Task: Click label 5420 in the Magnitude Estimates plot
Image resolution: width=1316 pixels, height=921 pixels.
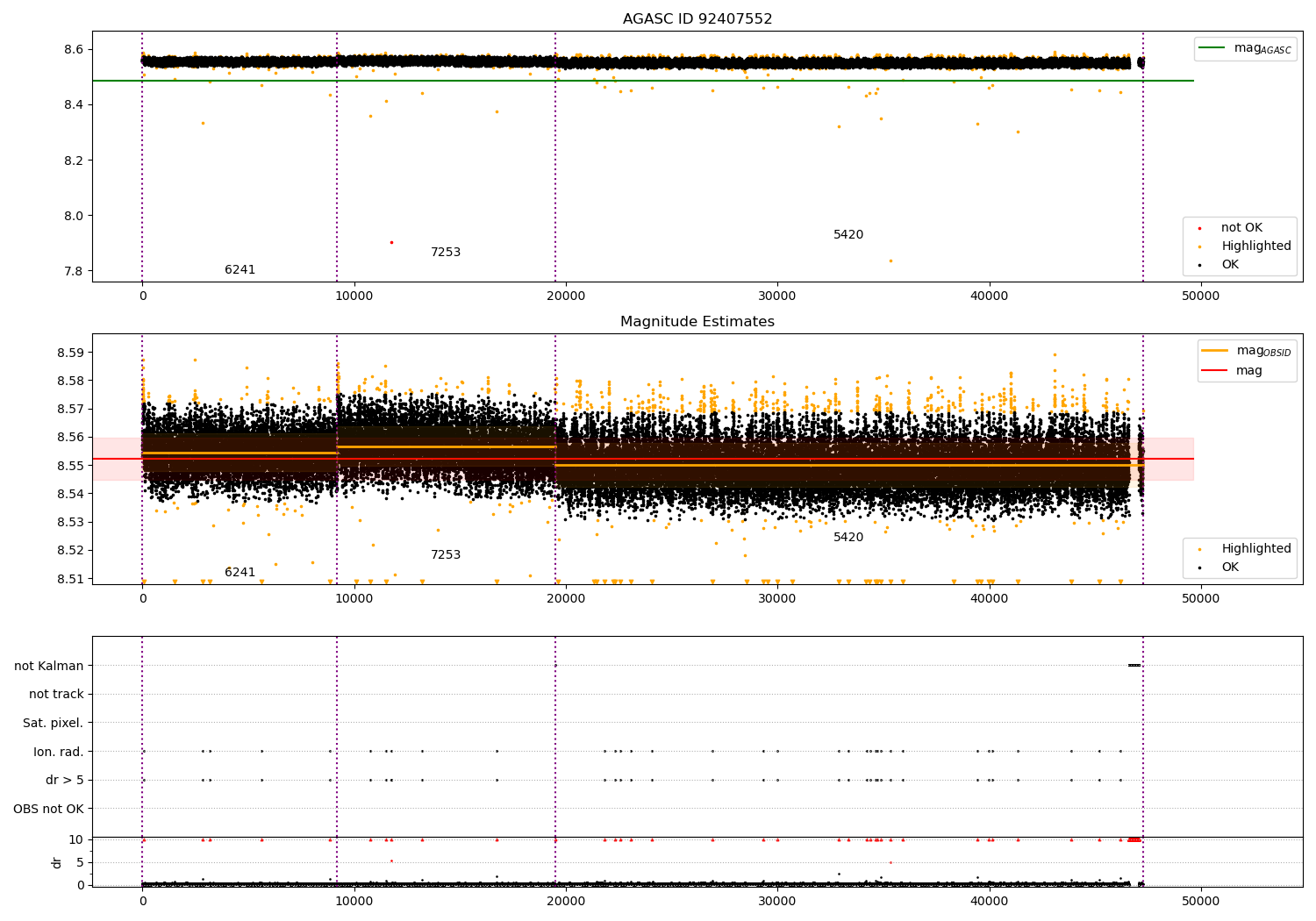Action: (848, 538)
